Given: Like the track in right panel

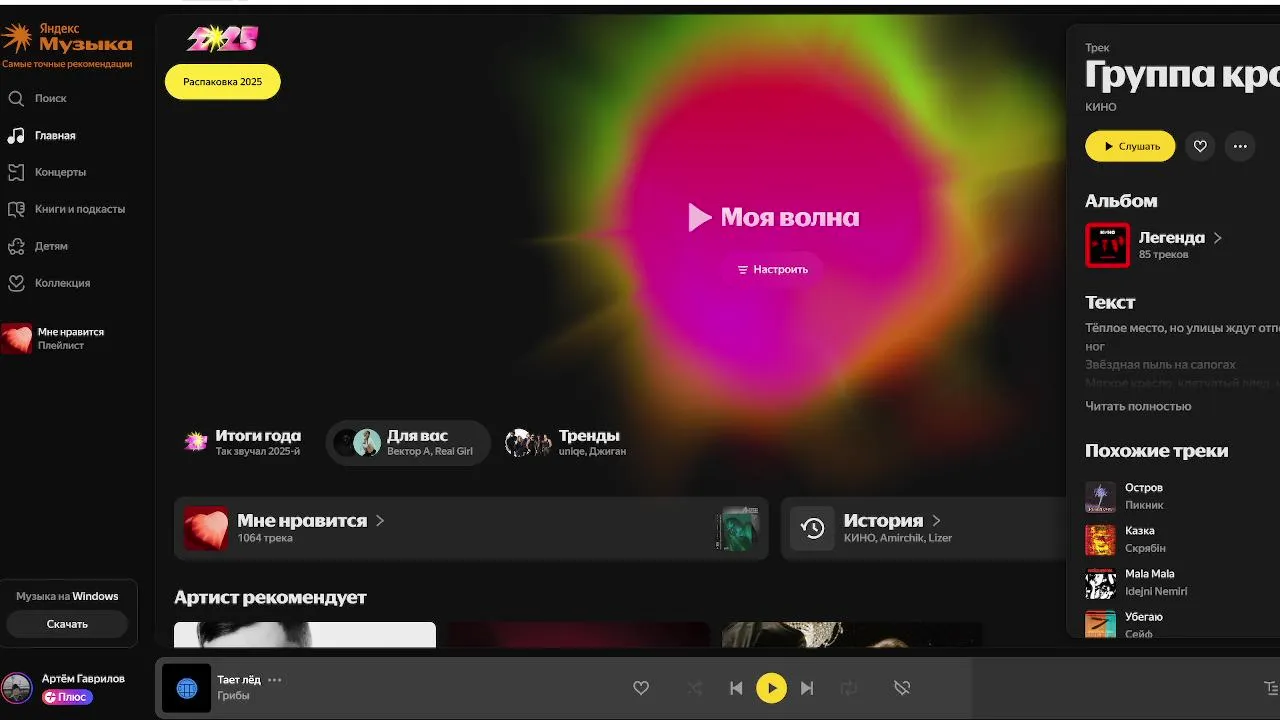Looking at the screenshot, I should (1200, 146).
